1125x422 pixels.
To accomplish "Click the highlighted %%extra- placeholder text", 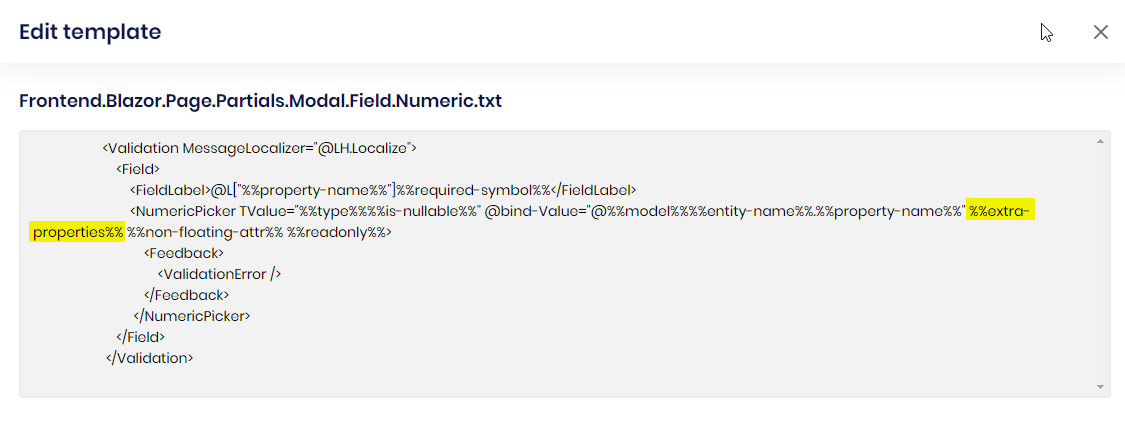I will 1000,211.
